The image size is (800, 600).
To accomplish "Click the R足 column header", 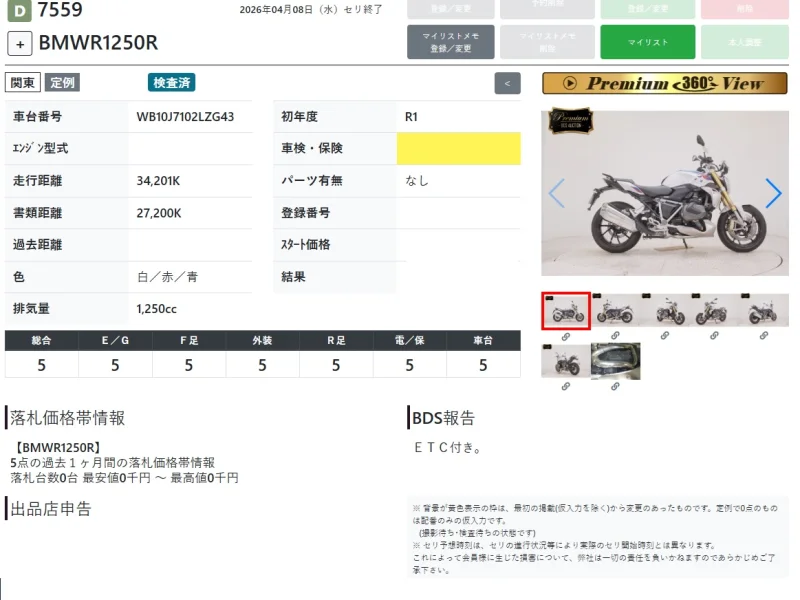I will pyautogui.click(x=336, y=340).
